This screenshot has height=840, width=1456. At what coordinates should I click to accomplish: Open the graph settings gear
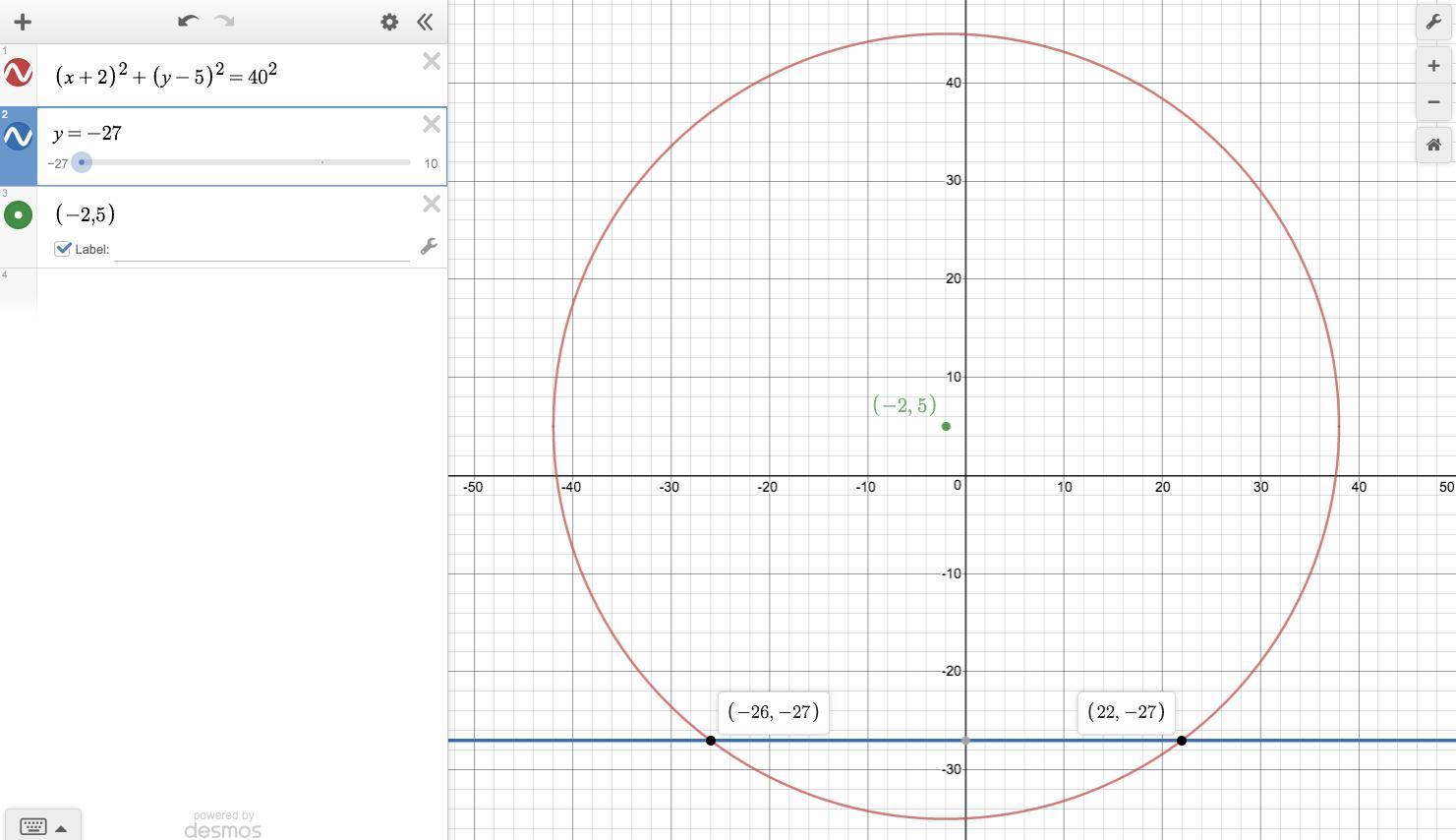point(389,22)
